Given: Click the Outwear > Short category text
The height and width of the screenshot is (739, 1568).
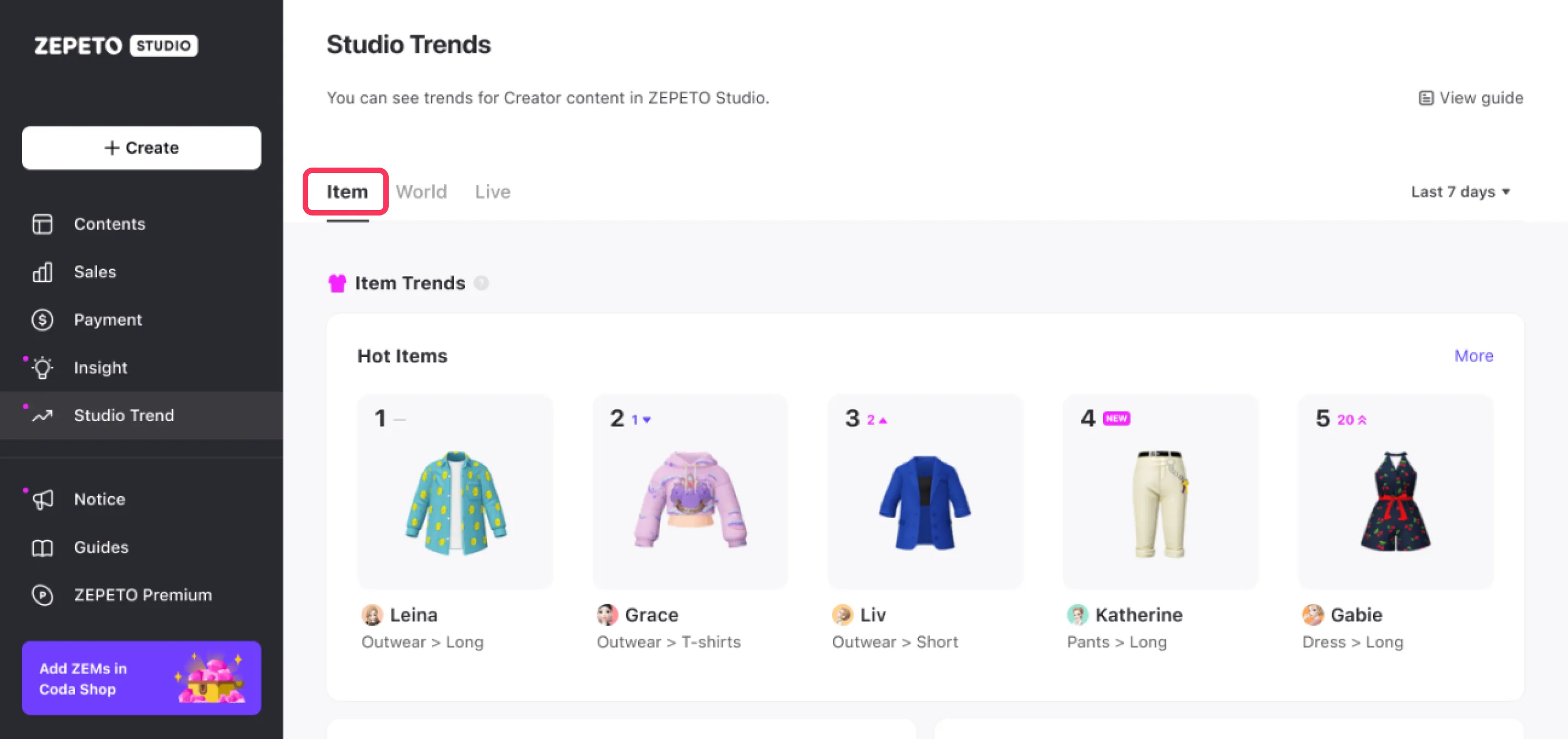Looking at the screenshot, I should (895, 642).
